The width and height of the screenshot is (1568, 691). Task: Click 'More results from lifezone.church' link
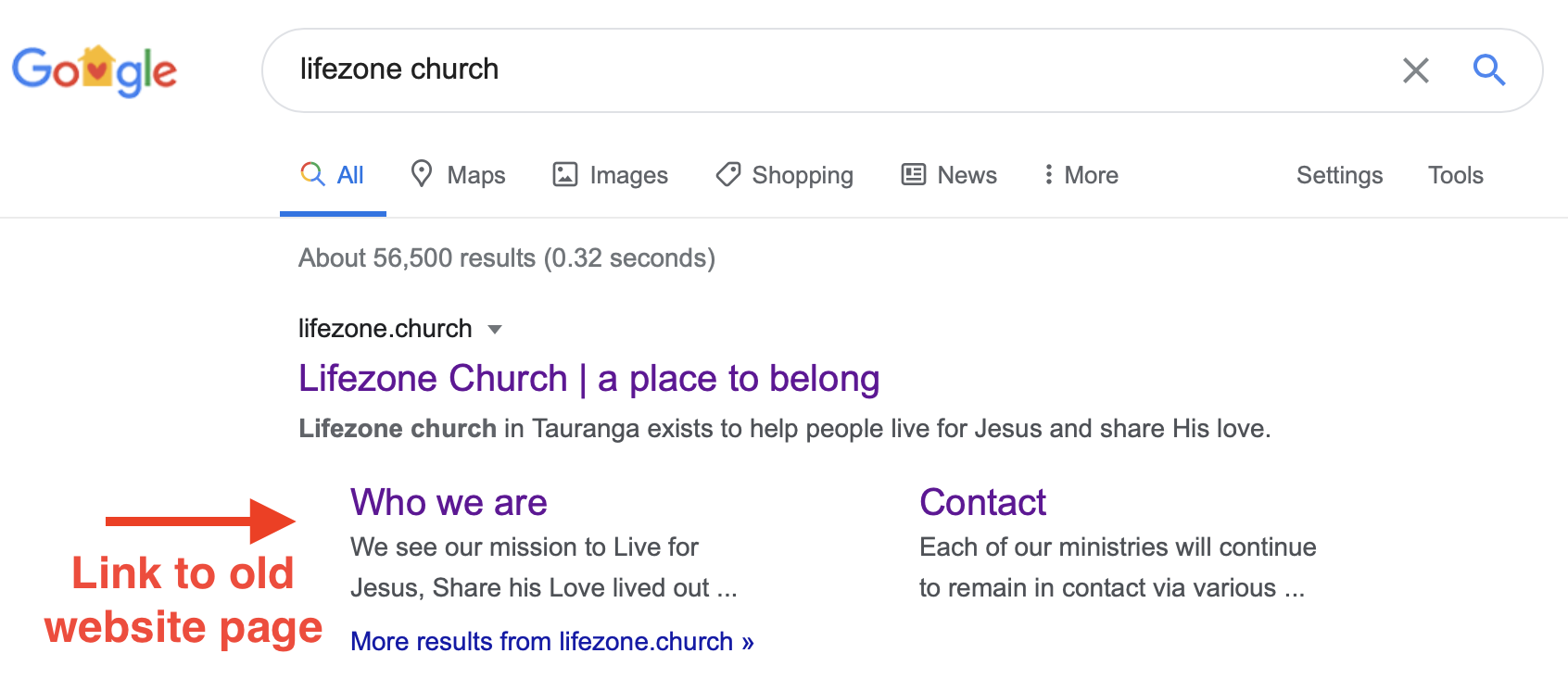coord(552,641)
